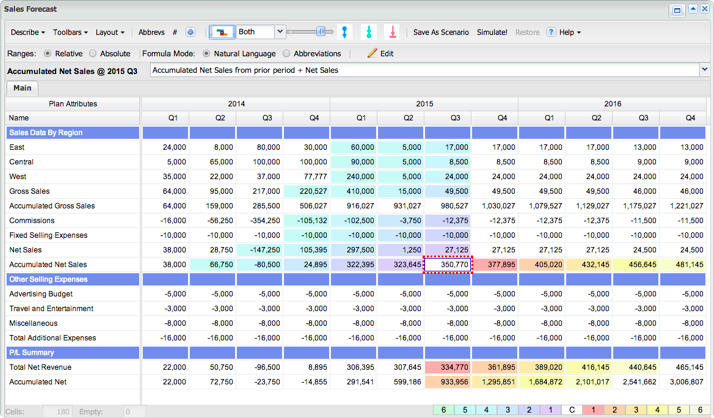Viewport: 714px width, 418px height.
Task: Select the Relative ranges radio button
Action: 47,53
